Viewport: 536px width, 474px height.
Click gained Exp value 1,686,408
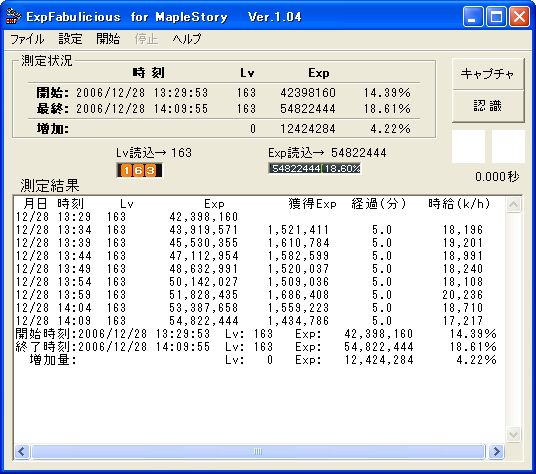(298, 295)
